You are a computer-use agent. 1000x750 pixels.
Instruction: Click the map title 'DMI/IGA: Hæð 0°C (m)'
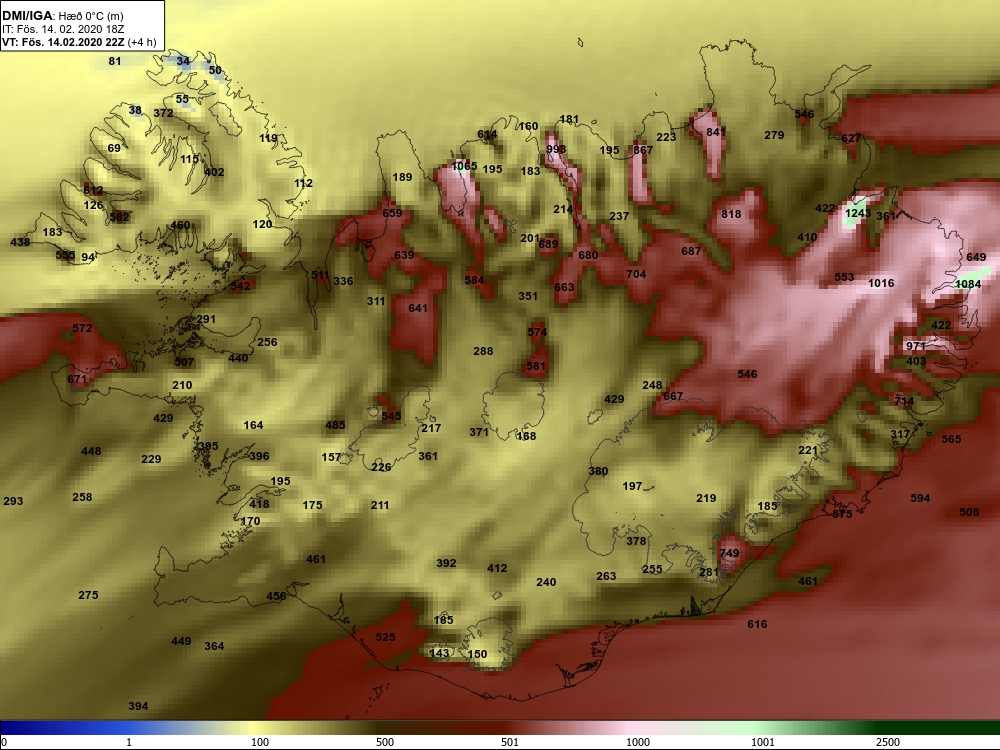pyautogui.click(x=63, y=16)
